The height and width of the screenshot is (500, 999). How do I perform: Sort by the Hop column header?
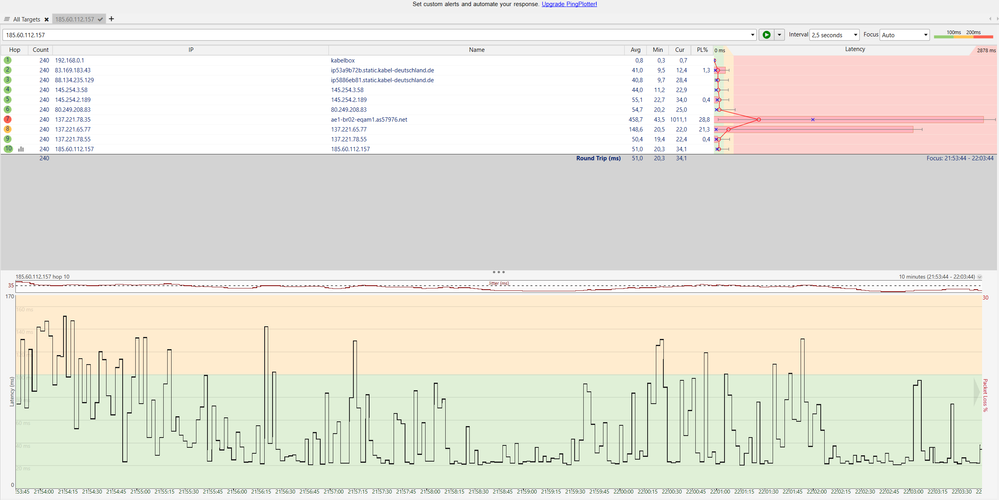tap(15, 50)
